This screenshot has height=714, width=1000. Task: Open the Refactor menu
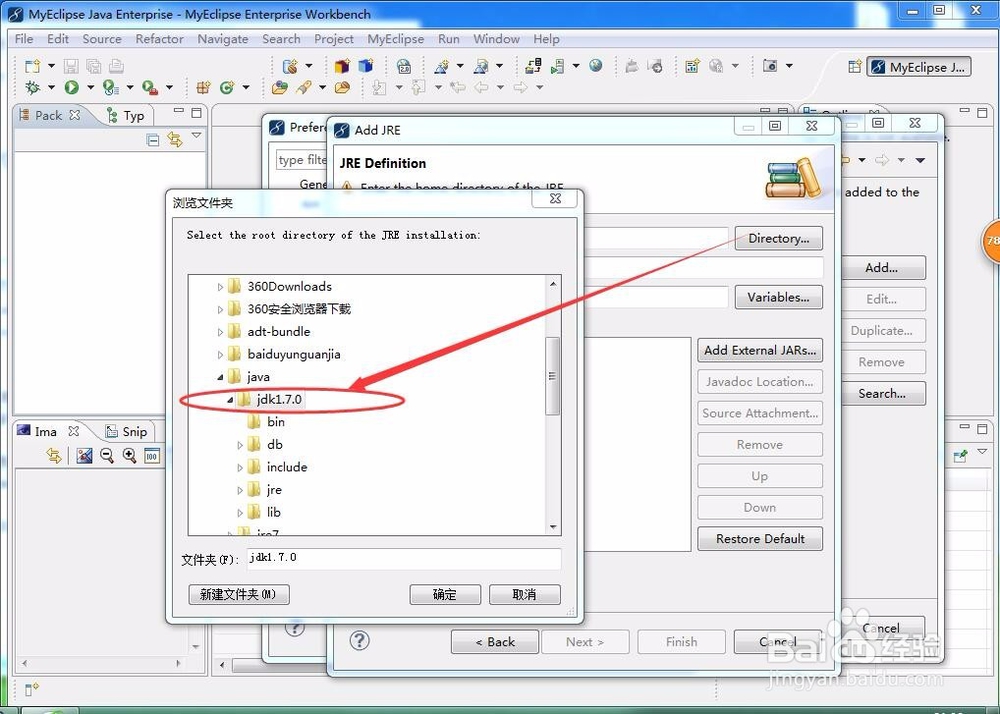point(159,39)
